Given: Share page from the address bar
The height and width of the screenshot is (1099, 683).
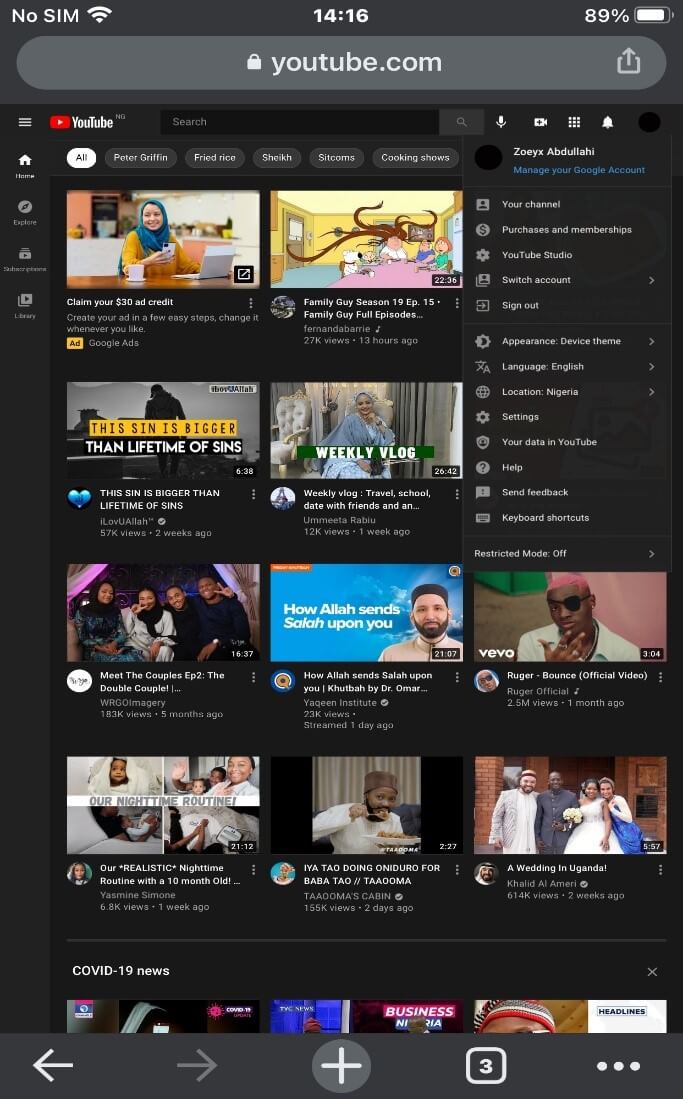Looking at the screenshot, I should point(628,62).
